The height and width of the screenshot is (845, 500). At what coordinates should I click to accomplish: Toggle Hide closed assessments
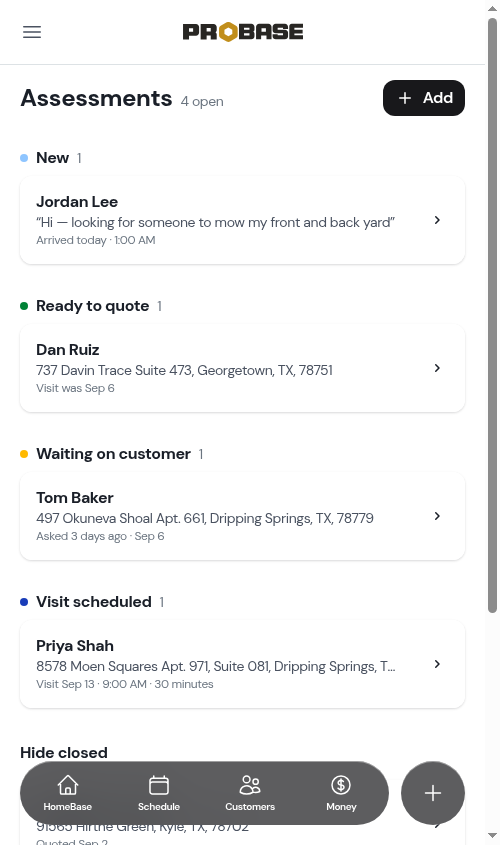click(64, 752)
